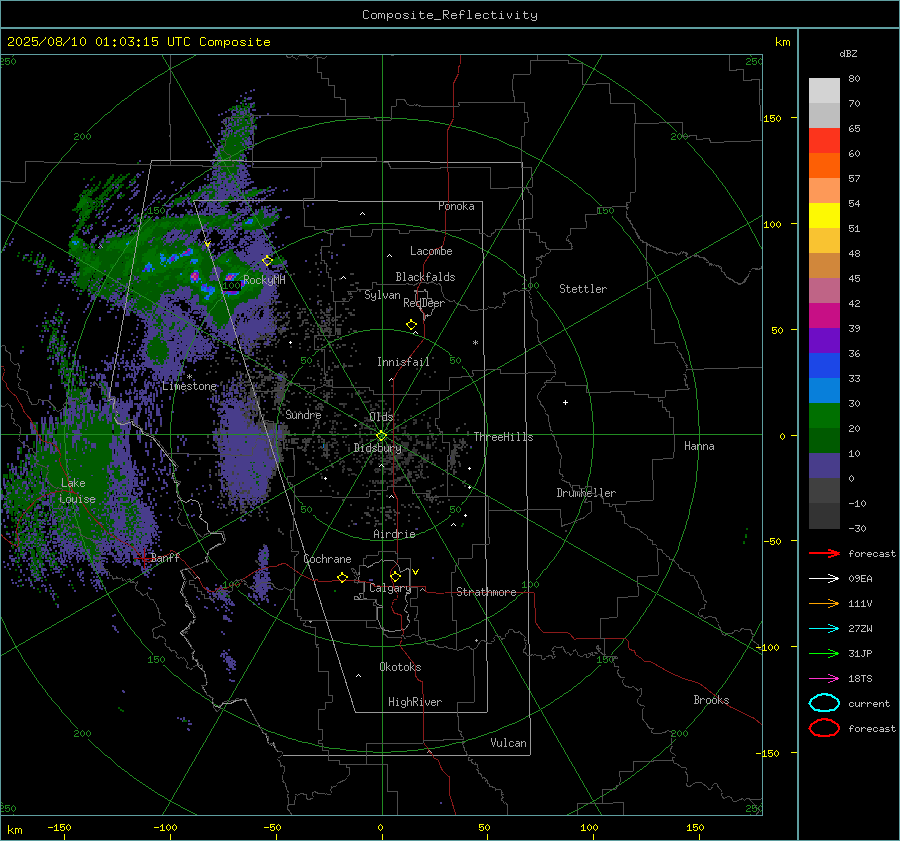Click white asterisk marker above Limestone
The height and width of the screenshot is (841, 900).
(189, 377)
